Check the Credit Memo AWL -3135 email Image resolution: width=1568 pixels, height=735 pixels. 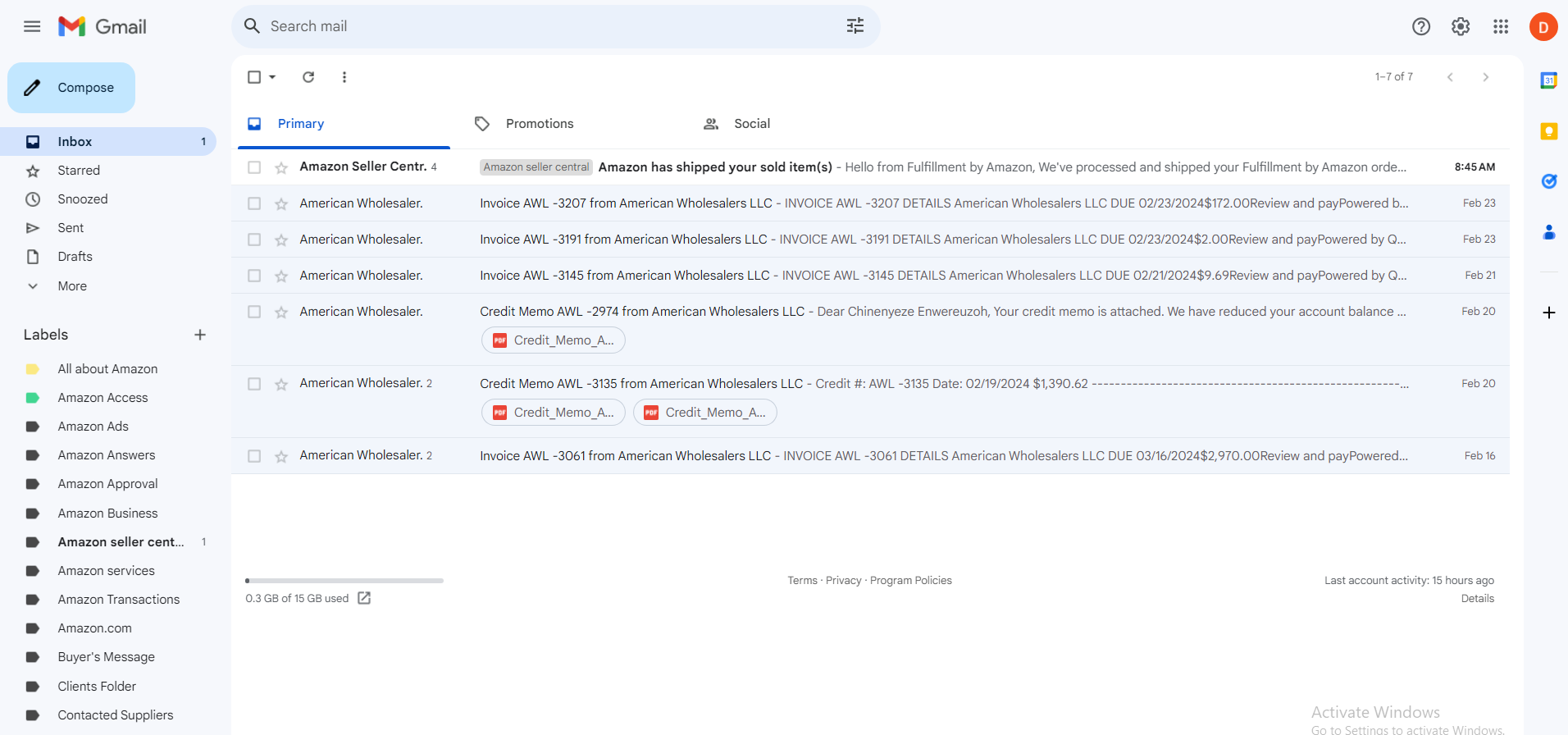[254, 384]
